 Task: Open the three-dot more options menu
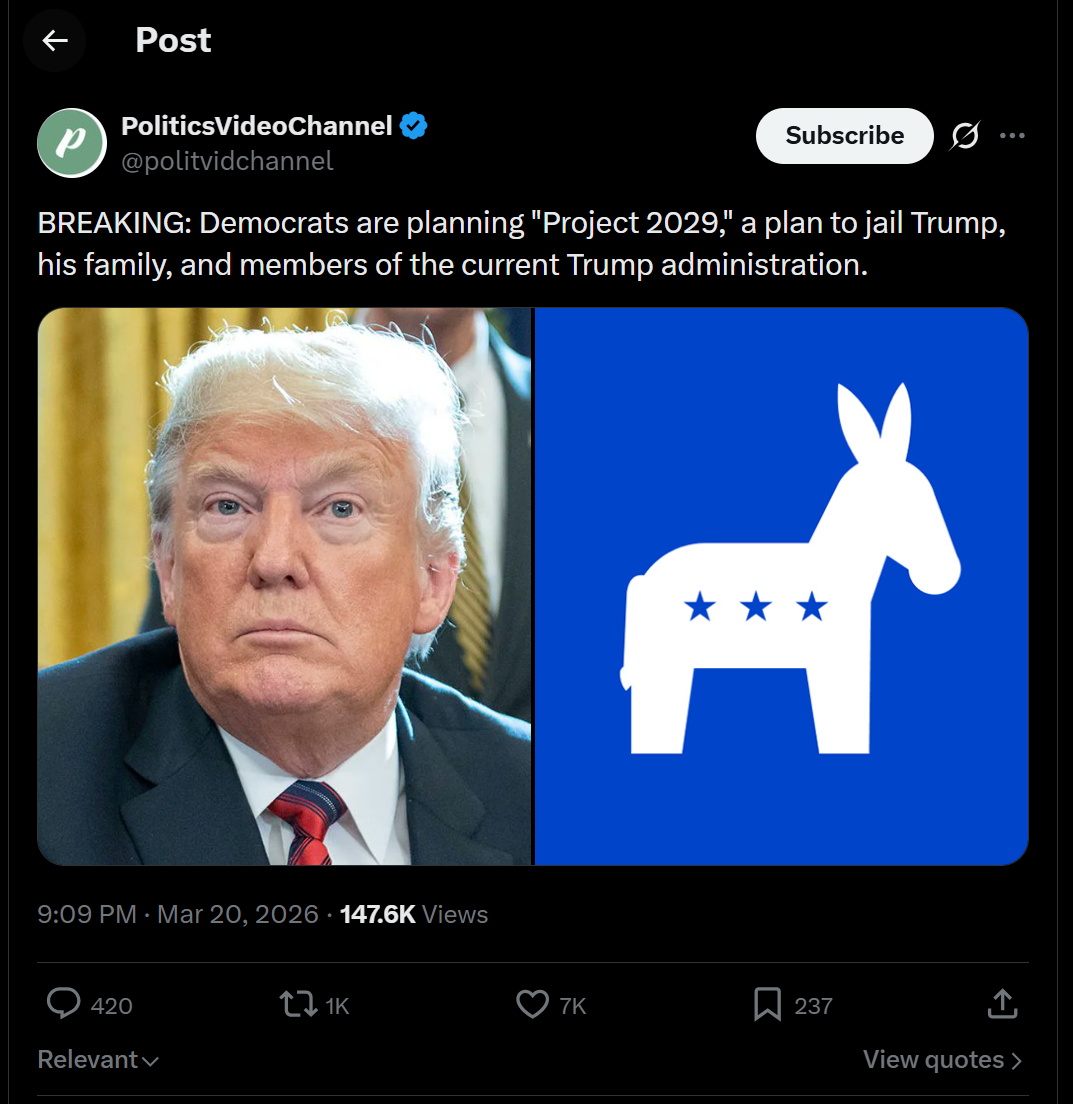click(x=1012, y=136)
